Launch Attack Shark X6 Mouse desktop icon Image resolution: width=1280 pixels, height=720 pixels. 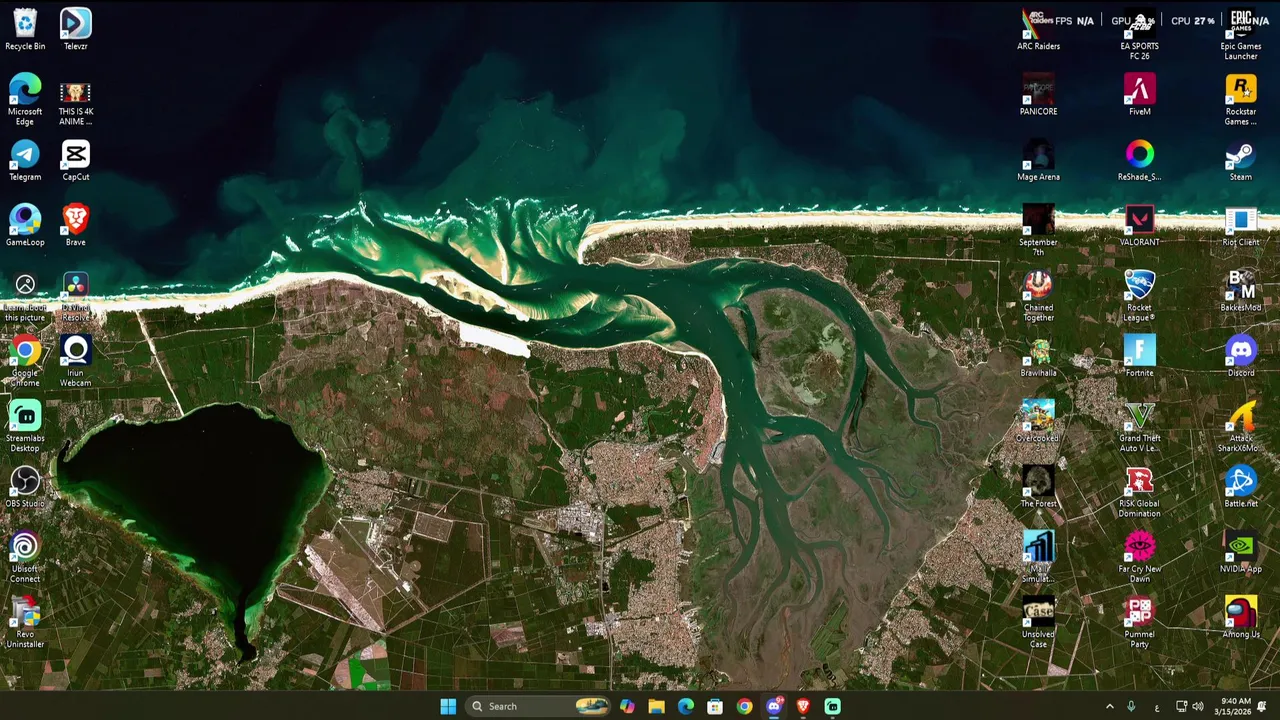[x=1240, y=426]
